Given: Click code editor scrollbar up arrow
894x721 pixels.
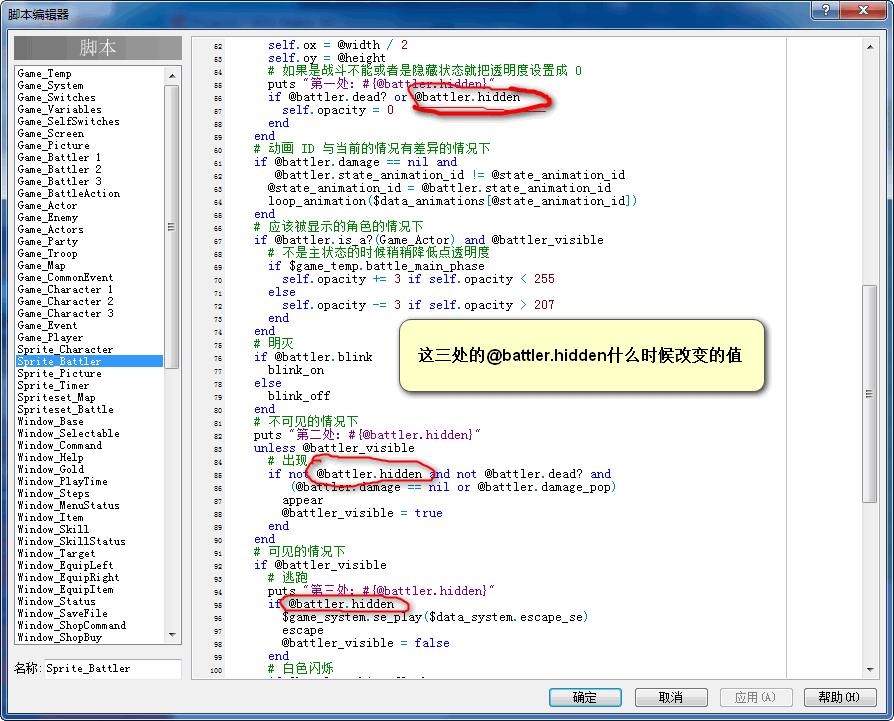Looking at the screenshot, I should [x=869, y=47].
